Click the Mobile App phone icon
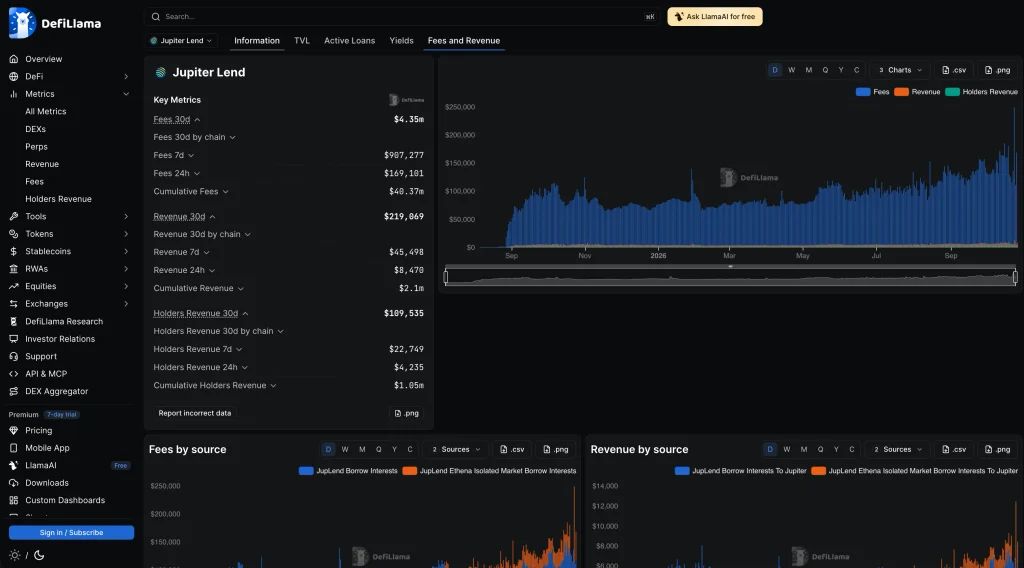The width and height of the screenshot is (1024, 568). tap(14, 448)
